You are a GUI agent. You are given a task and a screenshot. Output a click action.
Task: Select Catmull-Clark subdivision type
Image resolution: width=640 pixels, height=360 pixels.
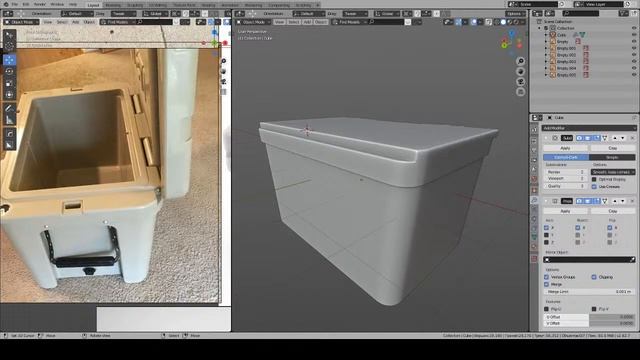click(x=566, y=157)
